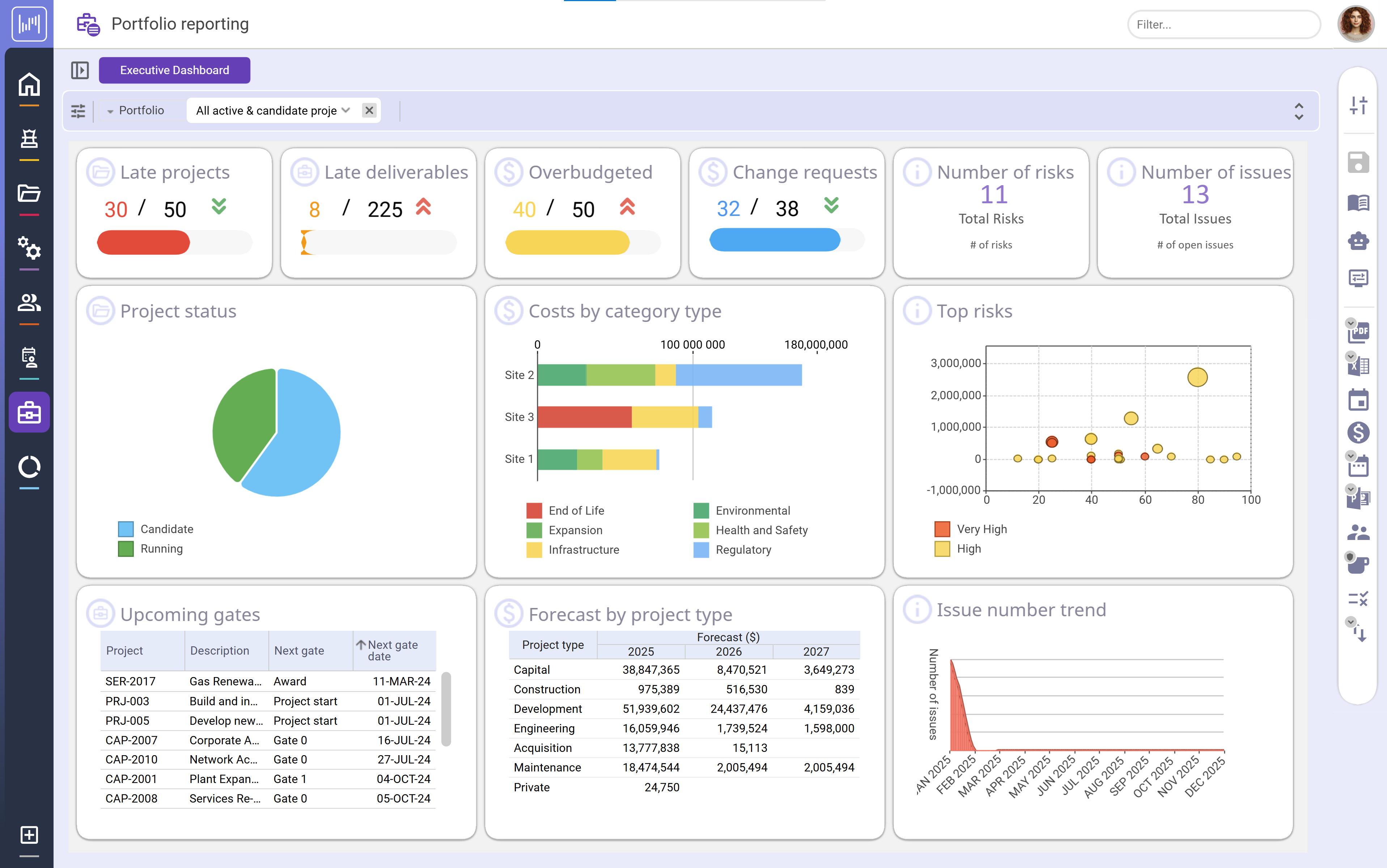Click the dollar cost icon in right panel
This screenshot has width=1387, height=868.
tap(1358, 432)
